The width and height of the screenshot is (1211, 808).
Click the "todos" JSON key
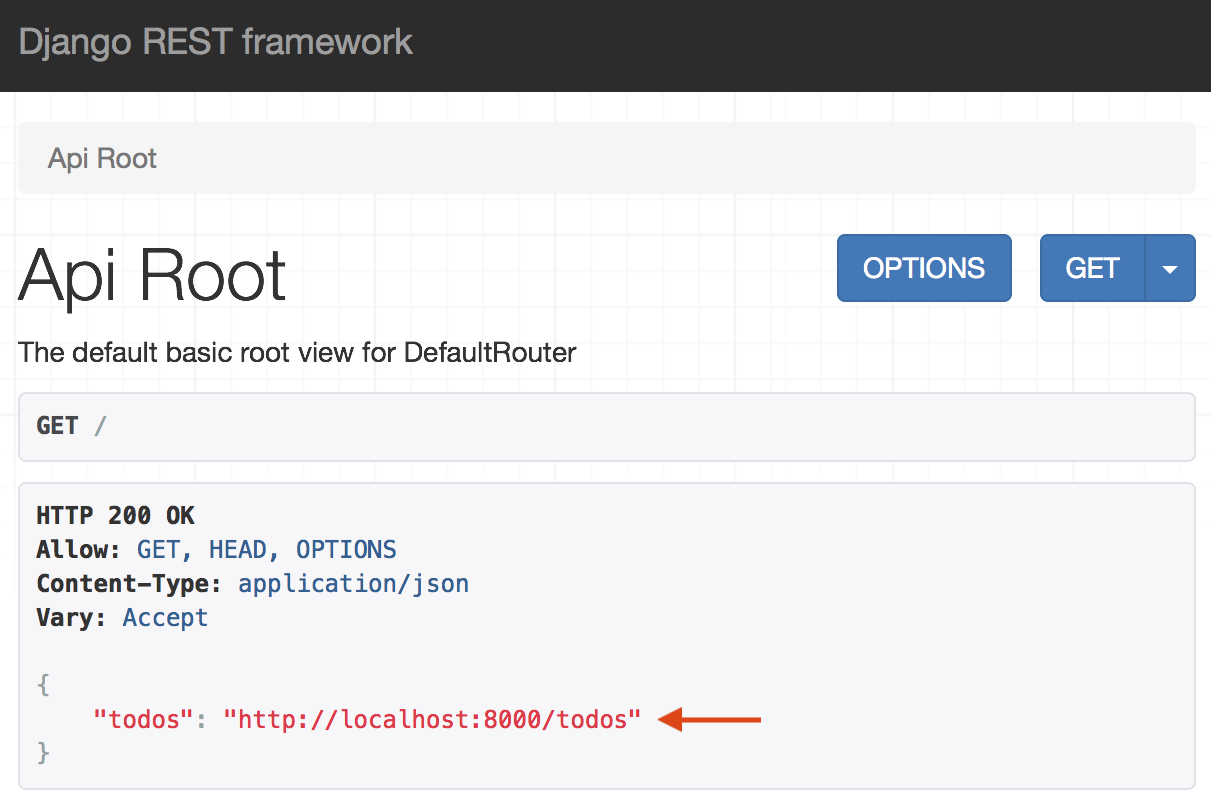tap(141, 719)
